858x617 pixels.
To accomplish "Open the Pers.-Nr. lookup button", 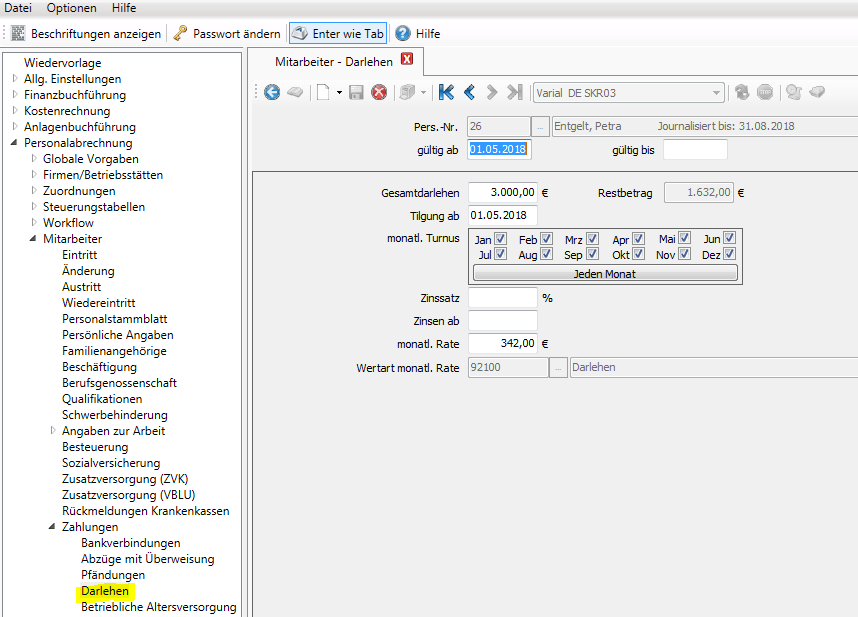I will click(x=540, y=127).
